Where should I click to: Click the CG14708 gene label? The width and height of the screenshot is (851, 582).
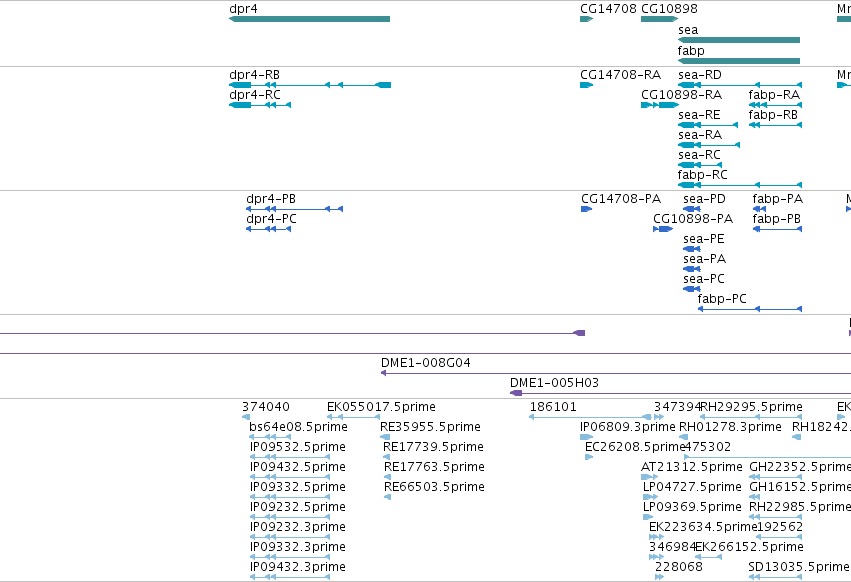(608, 9)
